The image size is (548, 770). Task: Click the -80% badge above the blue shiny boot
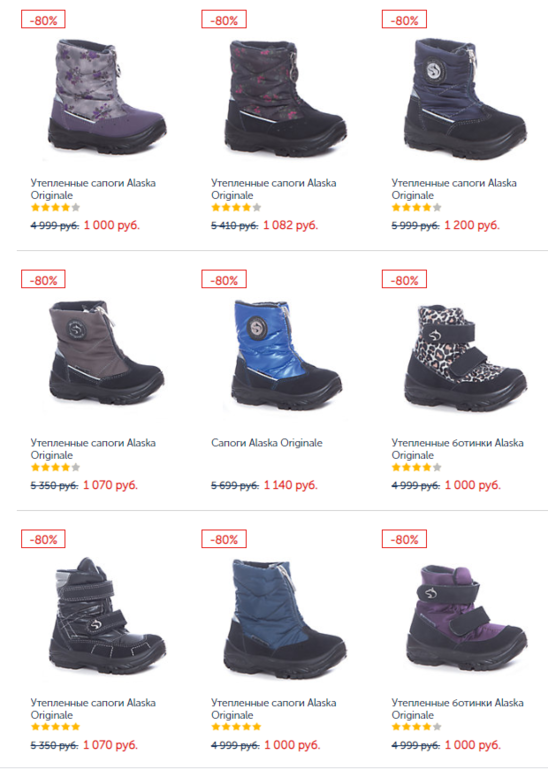tap(224, 280)
